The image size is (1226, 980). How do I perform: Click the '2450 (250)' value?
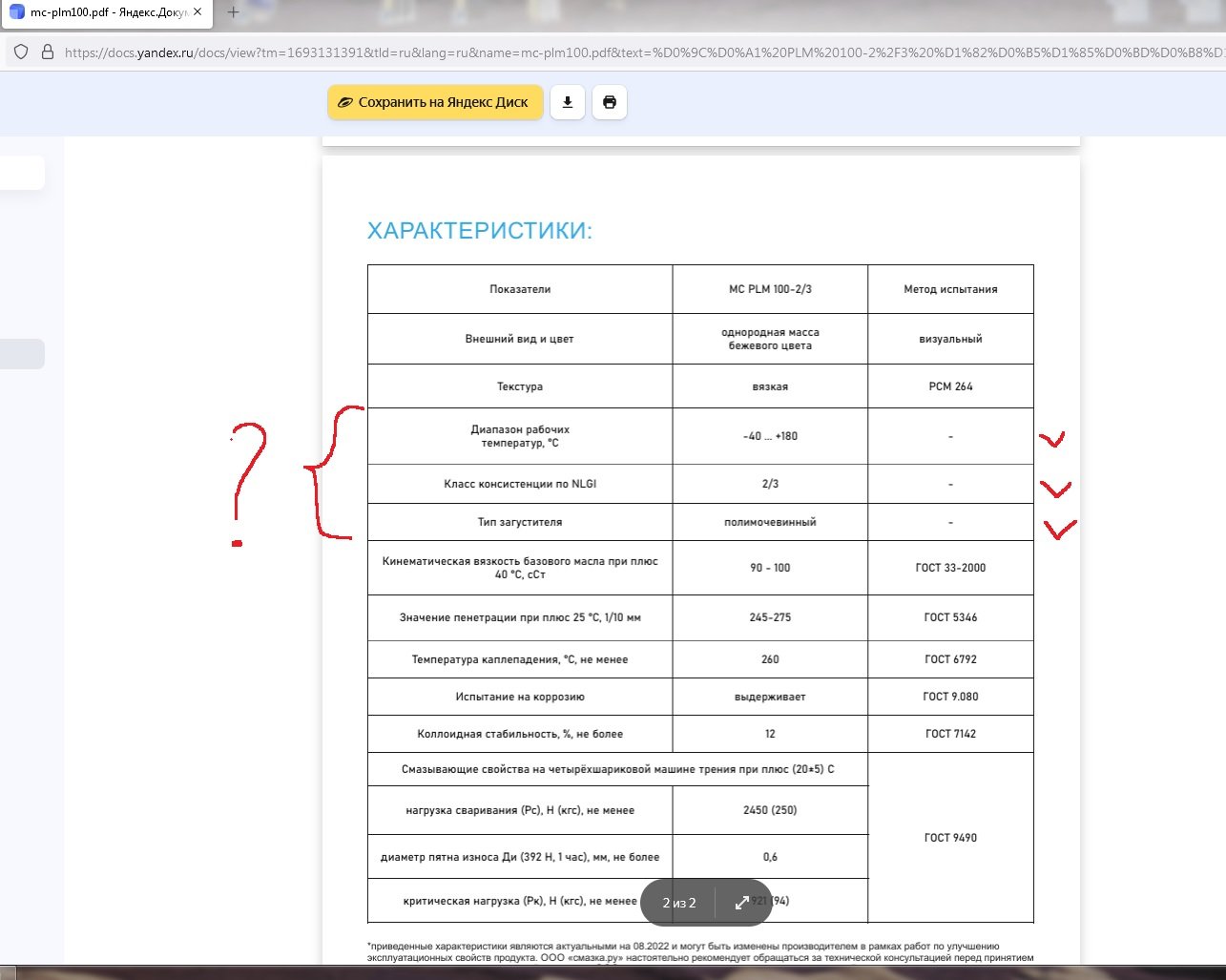770,810
